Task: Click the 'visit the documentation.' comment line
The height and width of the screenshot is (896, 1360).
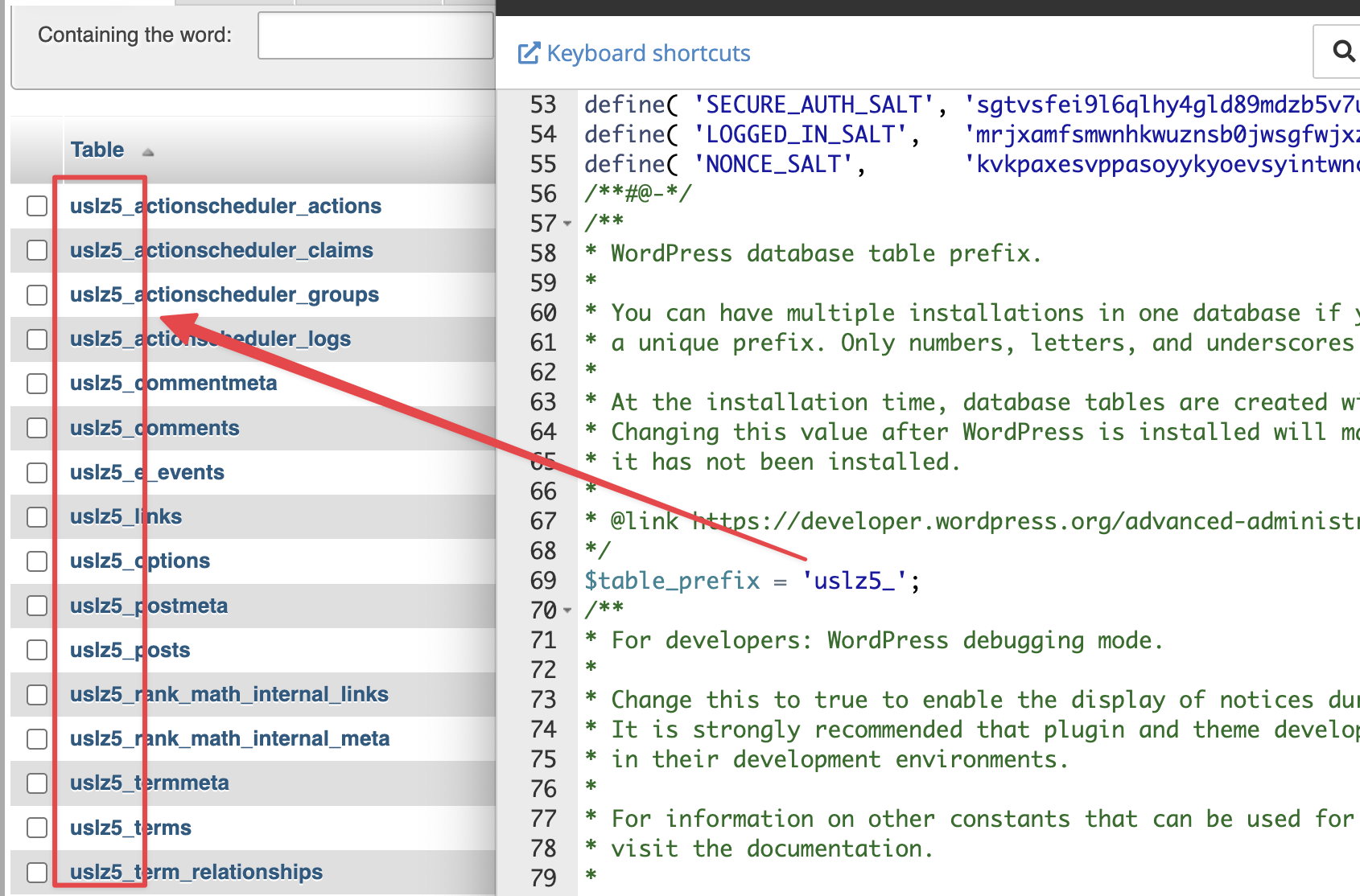Action: click(772, 849)
